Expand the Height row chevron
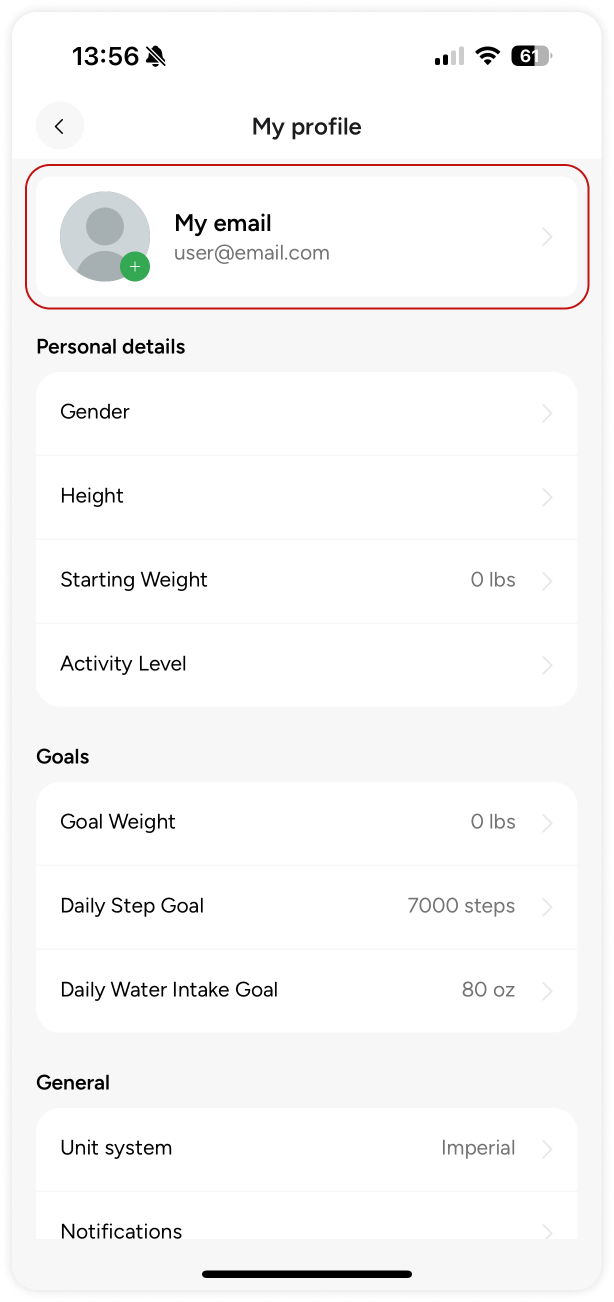Image resolution: width=614 pixels, height=1302 pixels. click(x=547, y=497)
